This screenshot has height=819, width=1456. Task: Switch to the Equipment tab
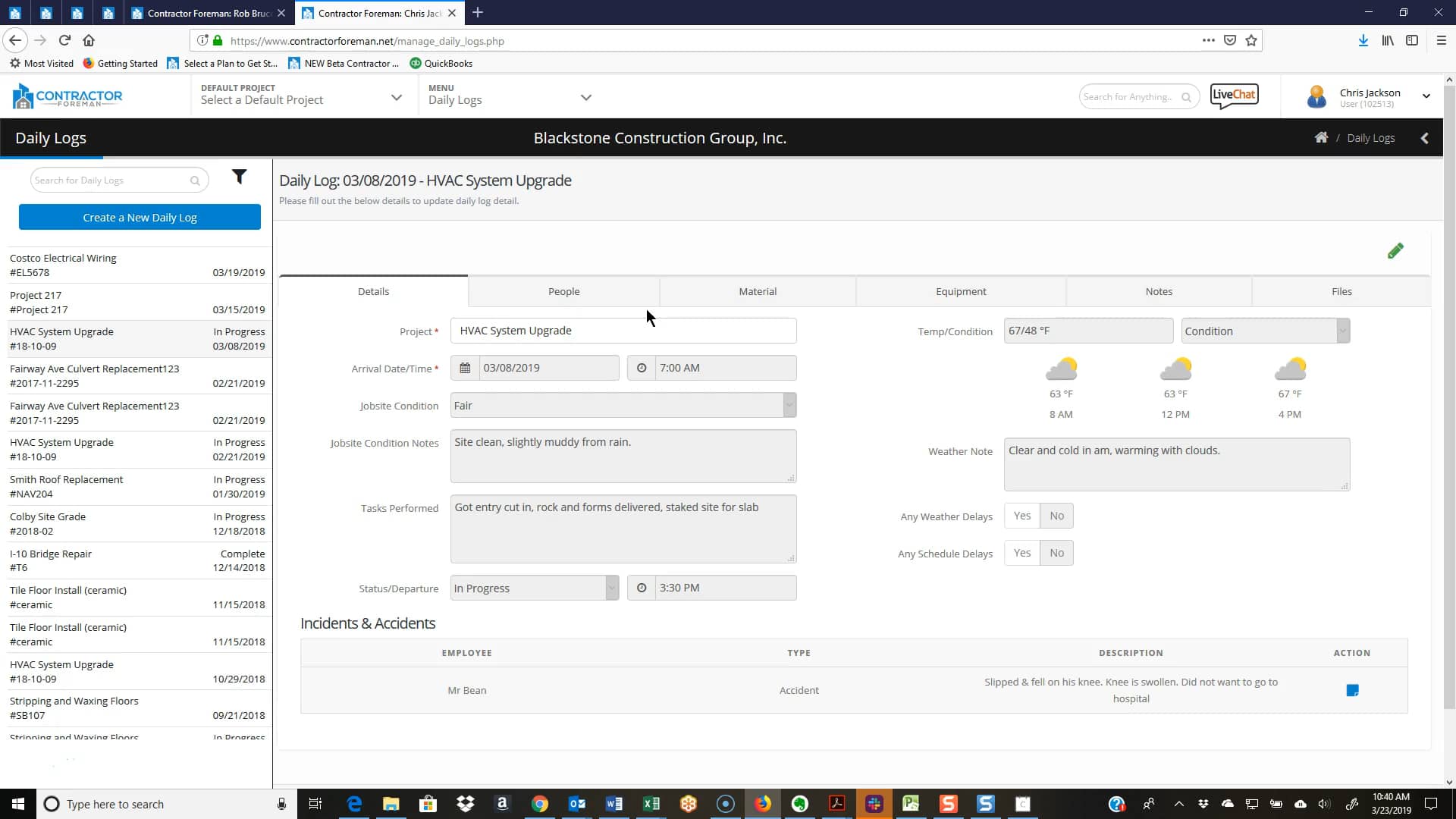[960, 291]
